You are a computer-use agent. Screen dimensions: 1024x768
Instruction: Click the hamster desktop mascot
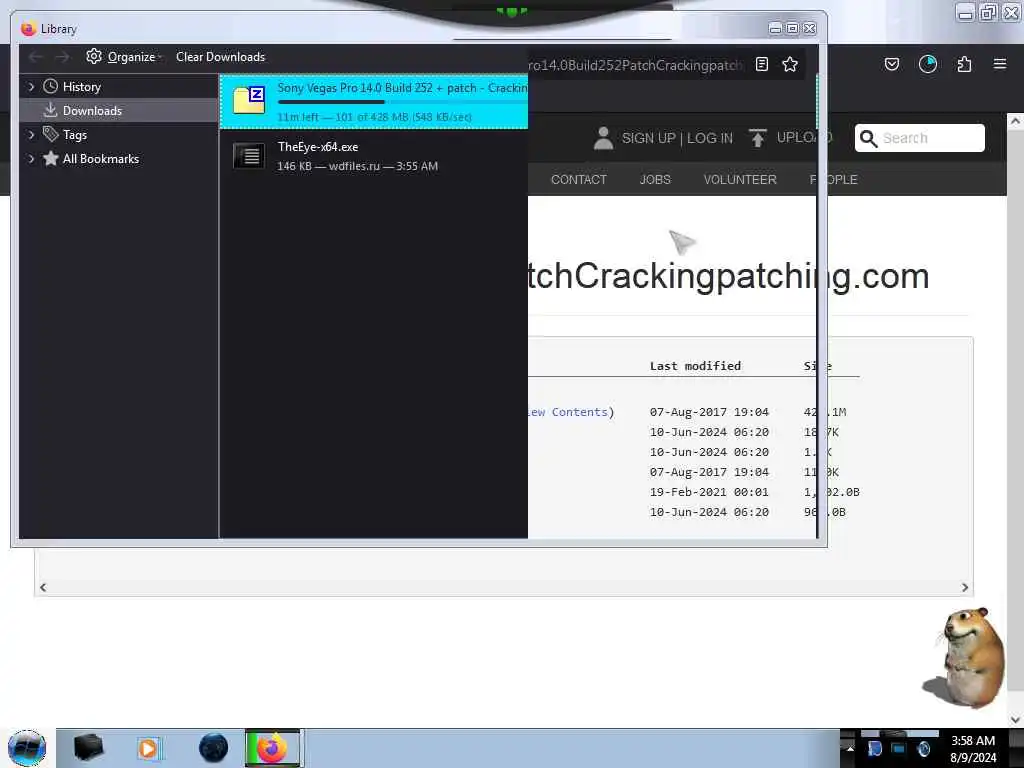coord(966,657)
